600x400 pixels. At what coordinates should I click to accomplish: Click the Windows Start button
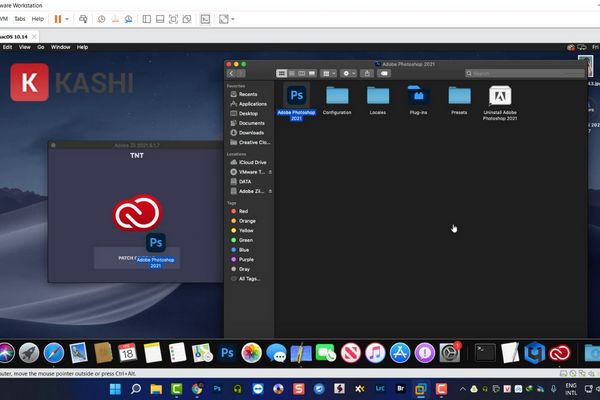point(115,389)
